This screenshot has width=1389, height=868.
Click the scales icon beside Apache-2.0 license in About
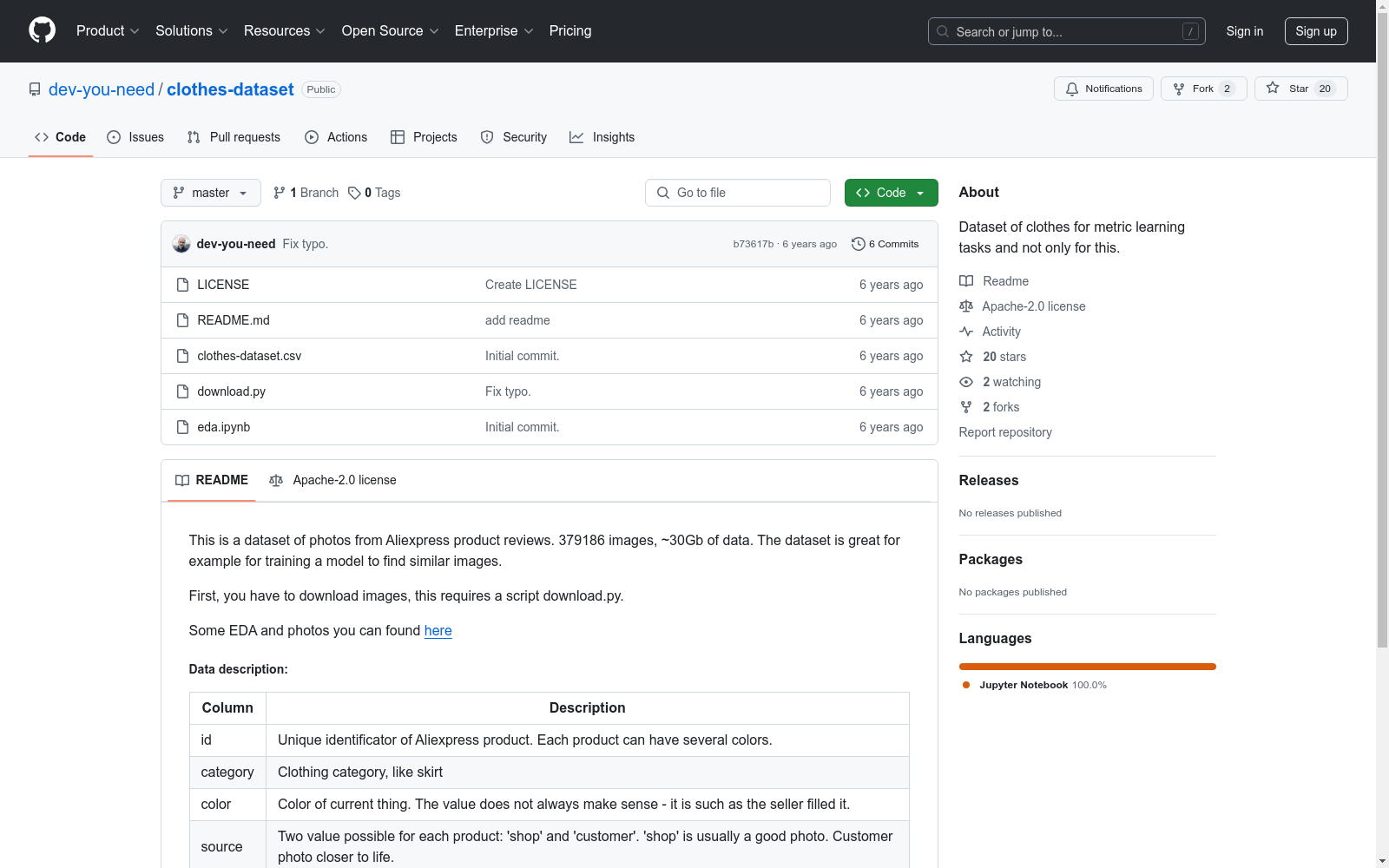(966, 306)
